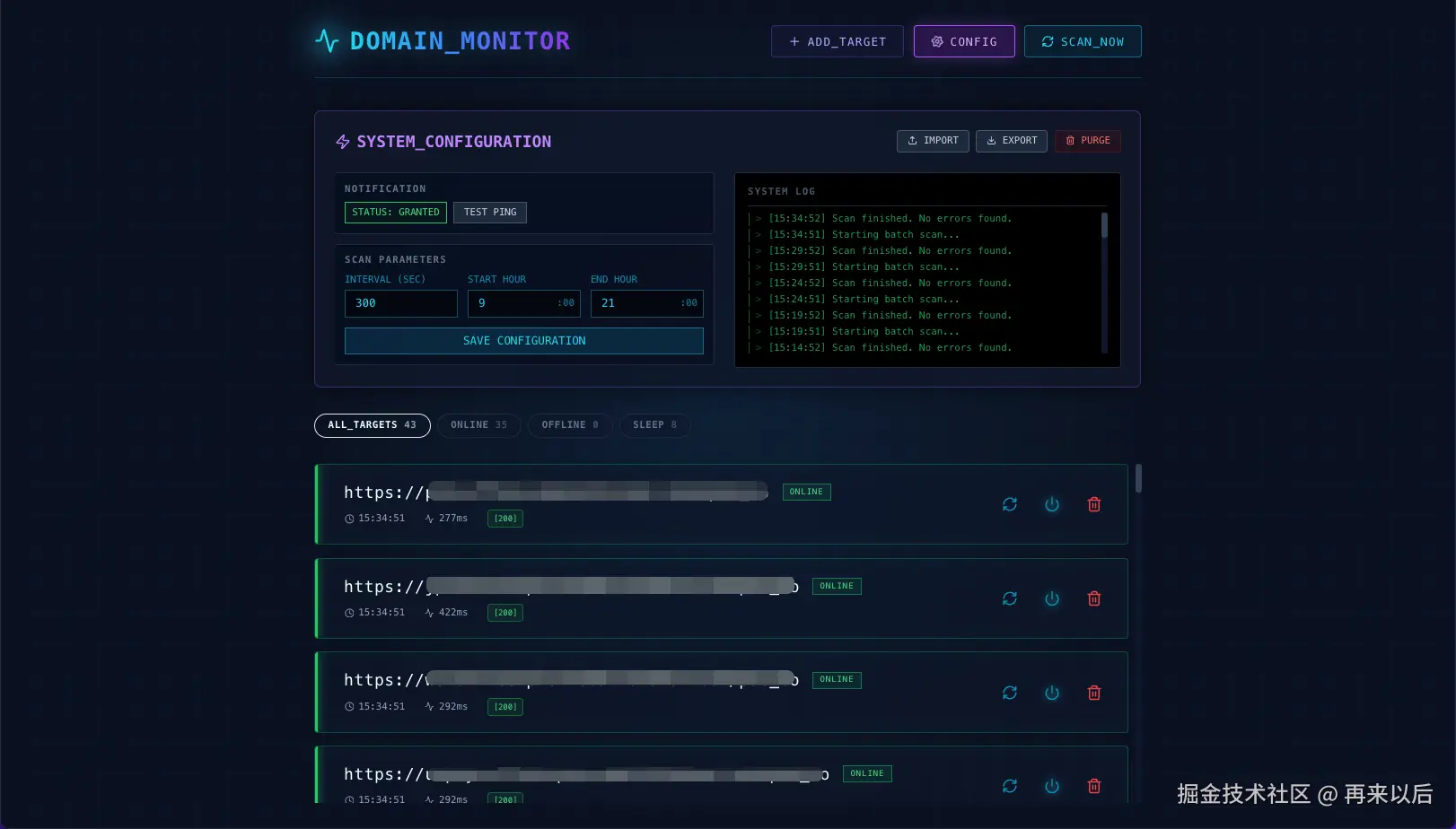Toggle power on the fourth target card
The image size is (1456, 829).
point(1052,786)
